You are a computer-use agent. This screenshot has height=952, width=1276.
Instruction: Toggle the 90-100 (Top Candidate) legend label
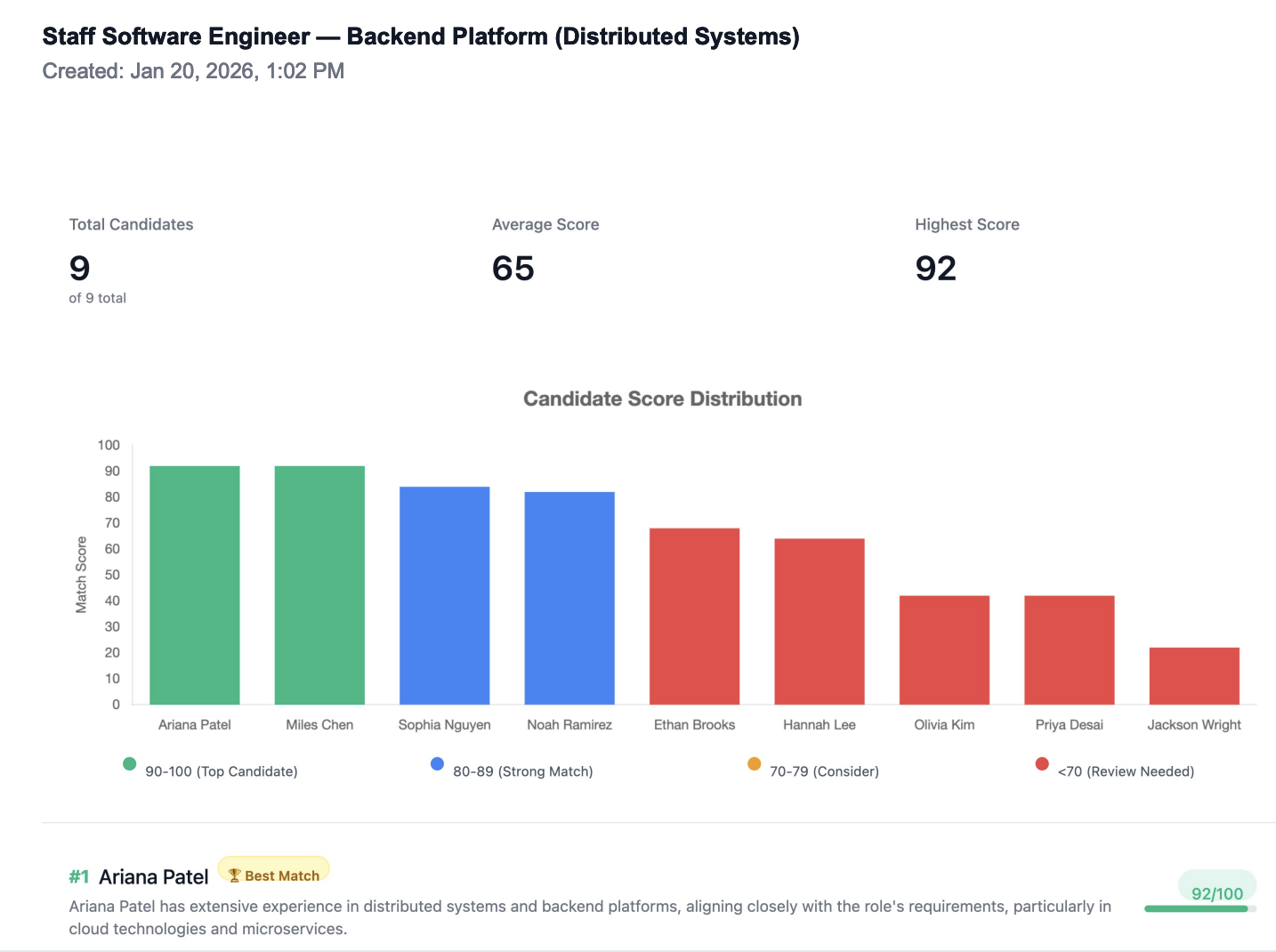click(222, 771)
